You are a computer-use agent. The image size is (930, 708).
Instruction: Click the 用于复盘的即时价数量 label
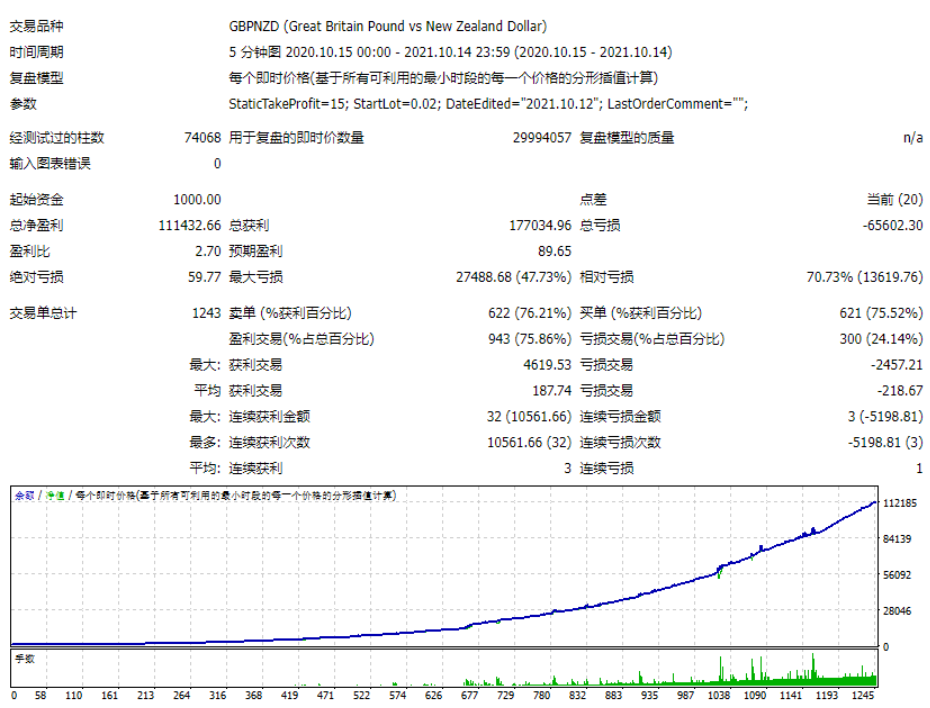(x=297, y=138)
